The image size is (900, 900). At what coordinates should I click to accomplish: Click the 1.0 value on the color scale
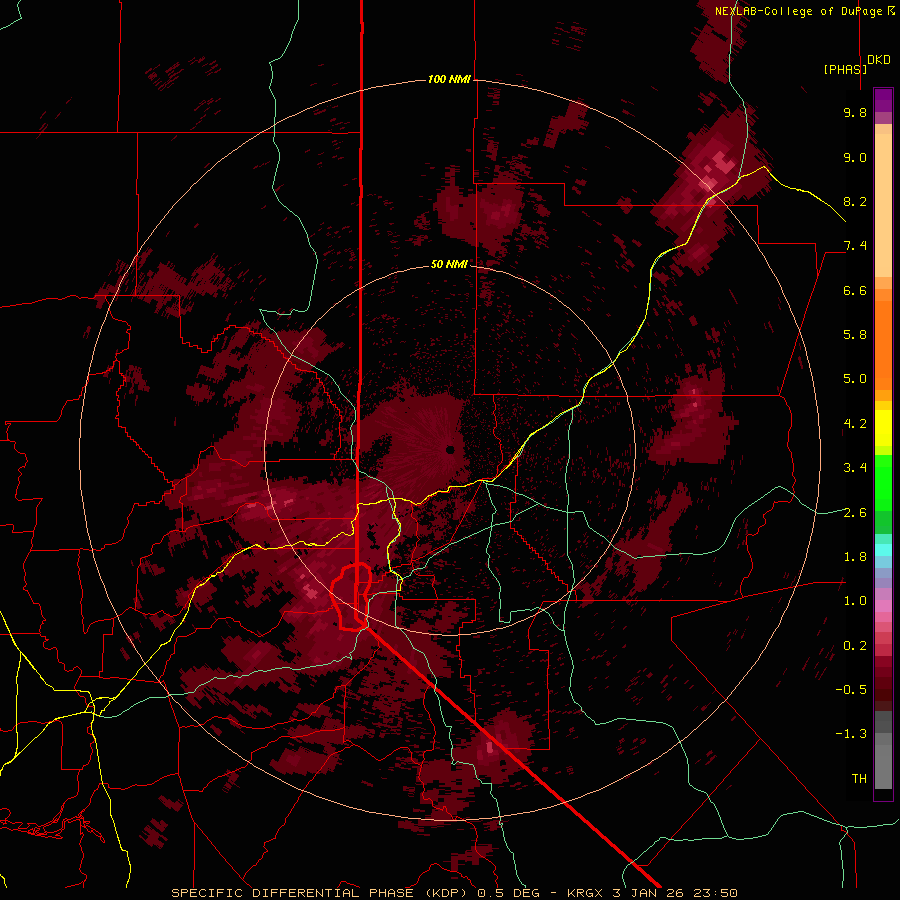coord(855,601)
